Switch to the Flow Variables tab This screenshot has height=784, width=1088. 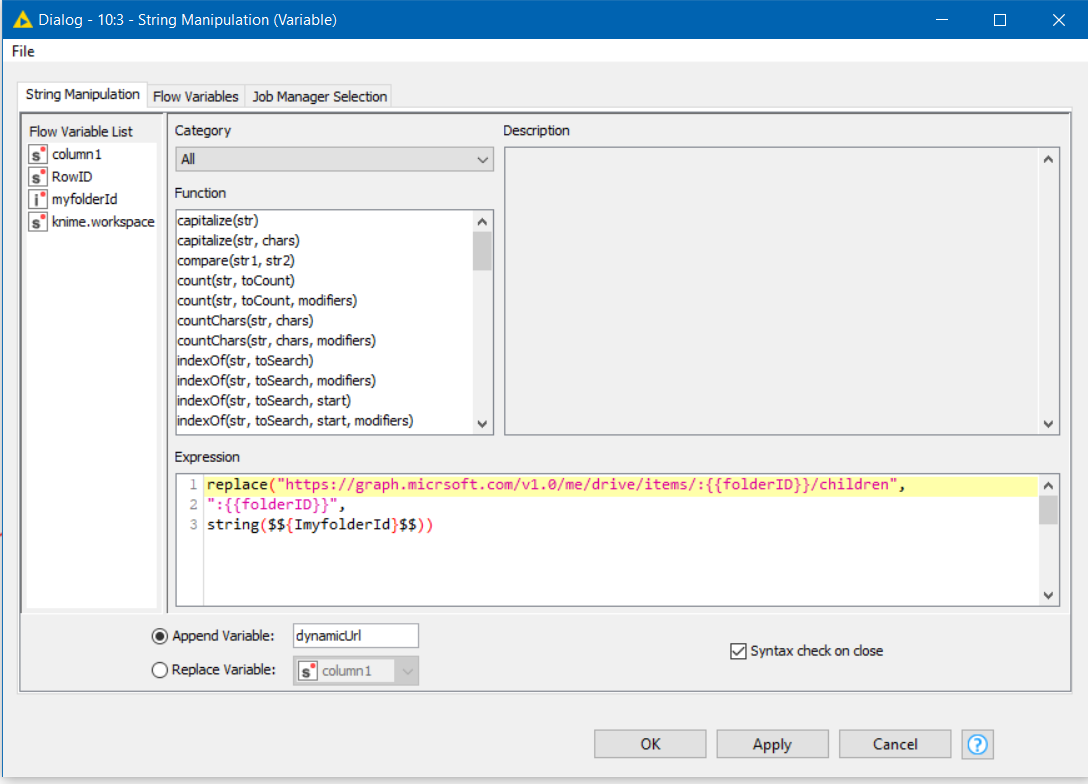[196, 96]
